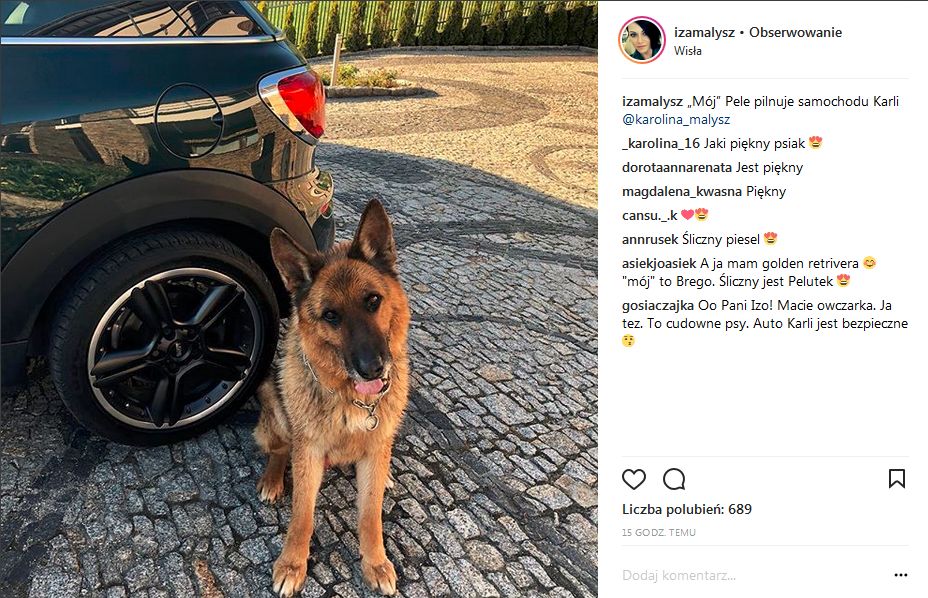Open the 15 godz. temu timestamp link
This screenshot has height=598, width=928.
point(659,532)
